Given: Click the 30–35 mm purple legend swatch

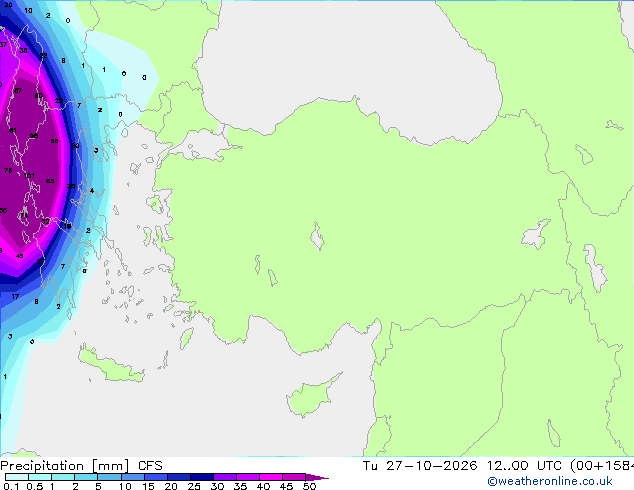Looking at the screenshot, I should click(x=224, y=477).
